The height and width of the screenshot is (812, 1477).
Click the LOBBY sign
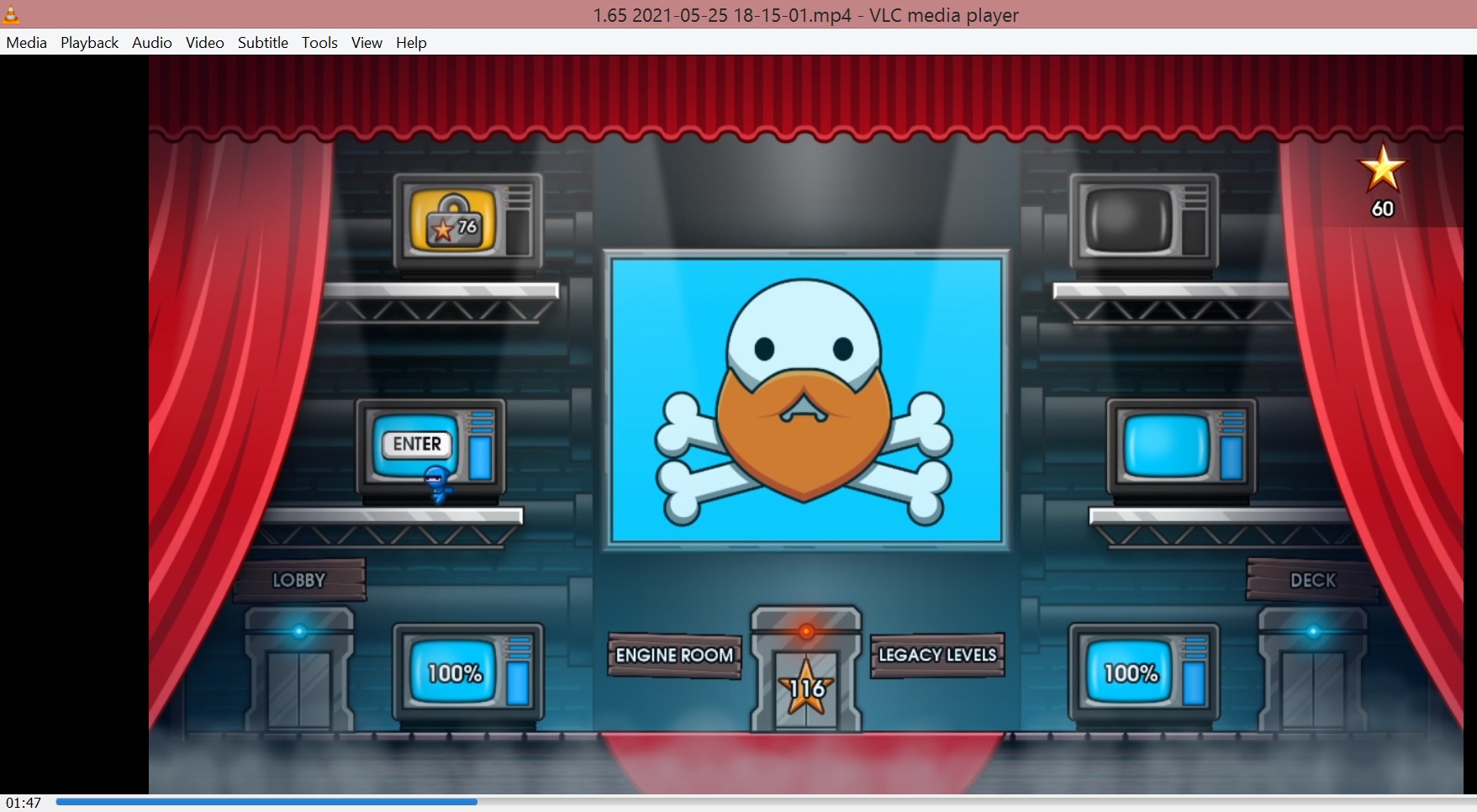(299, 580)
